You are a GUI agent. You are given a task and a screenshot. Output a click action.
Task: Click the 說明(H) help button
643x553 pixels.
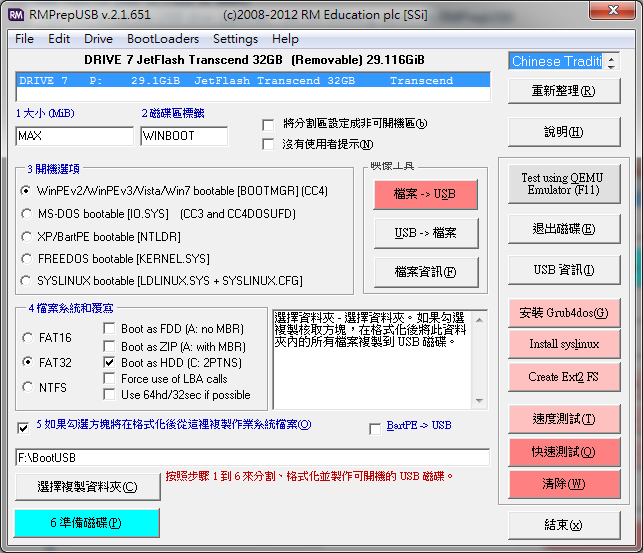pos(564,132)
